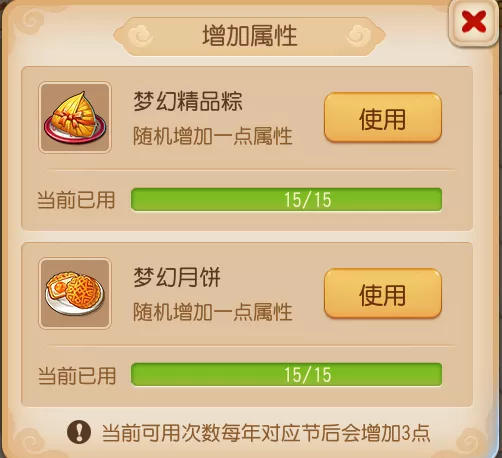
Task: Click the 梦幻精品粽 zongzi item icon
Action: point(75,117)
